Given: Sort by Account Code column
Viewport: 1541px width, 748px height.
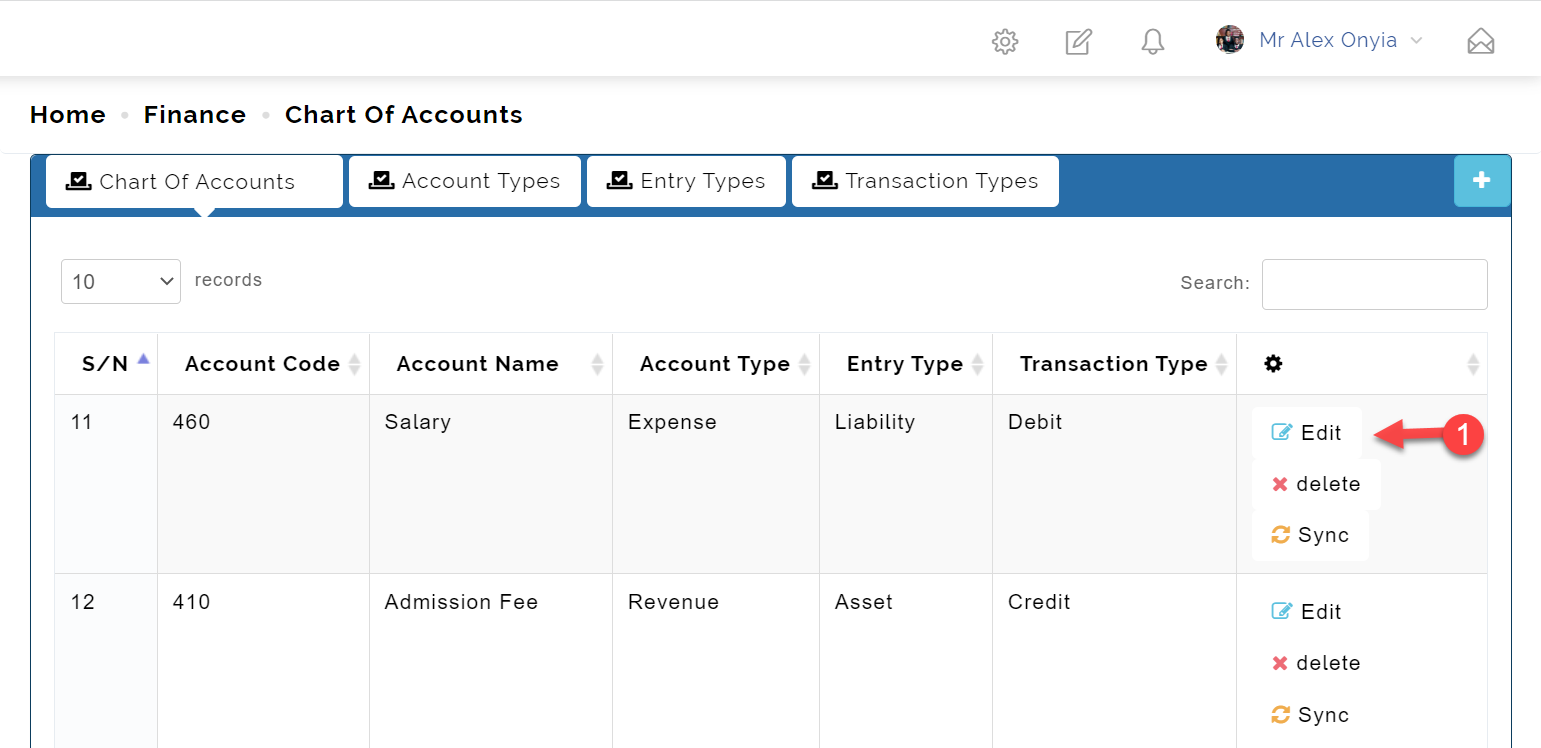Looking at the screenshot, I should click(x=263, y=364).
